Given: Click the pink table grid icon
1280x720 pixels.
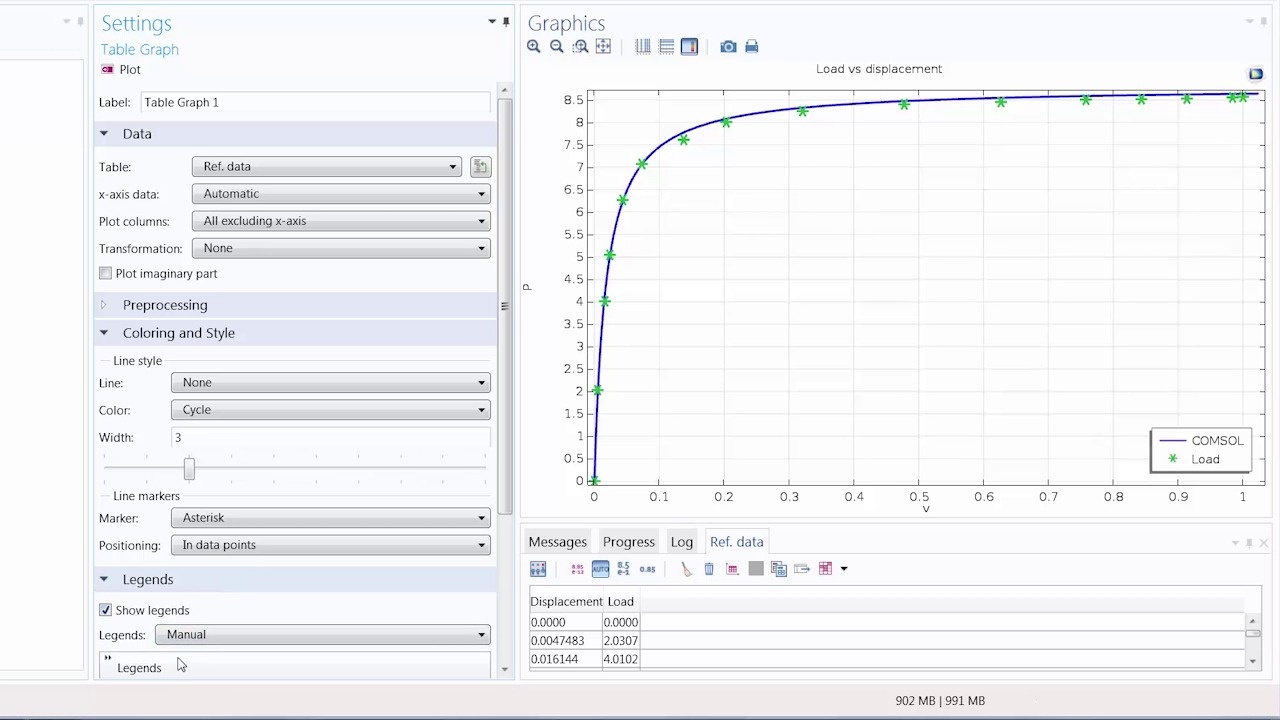Looking at the screenshot, I should [x=826, y=569].
